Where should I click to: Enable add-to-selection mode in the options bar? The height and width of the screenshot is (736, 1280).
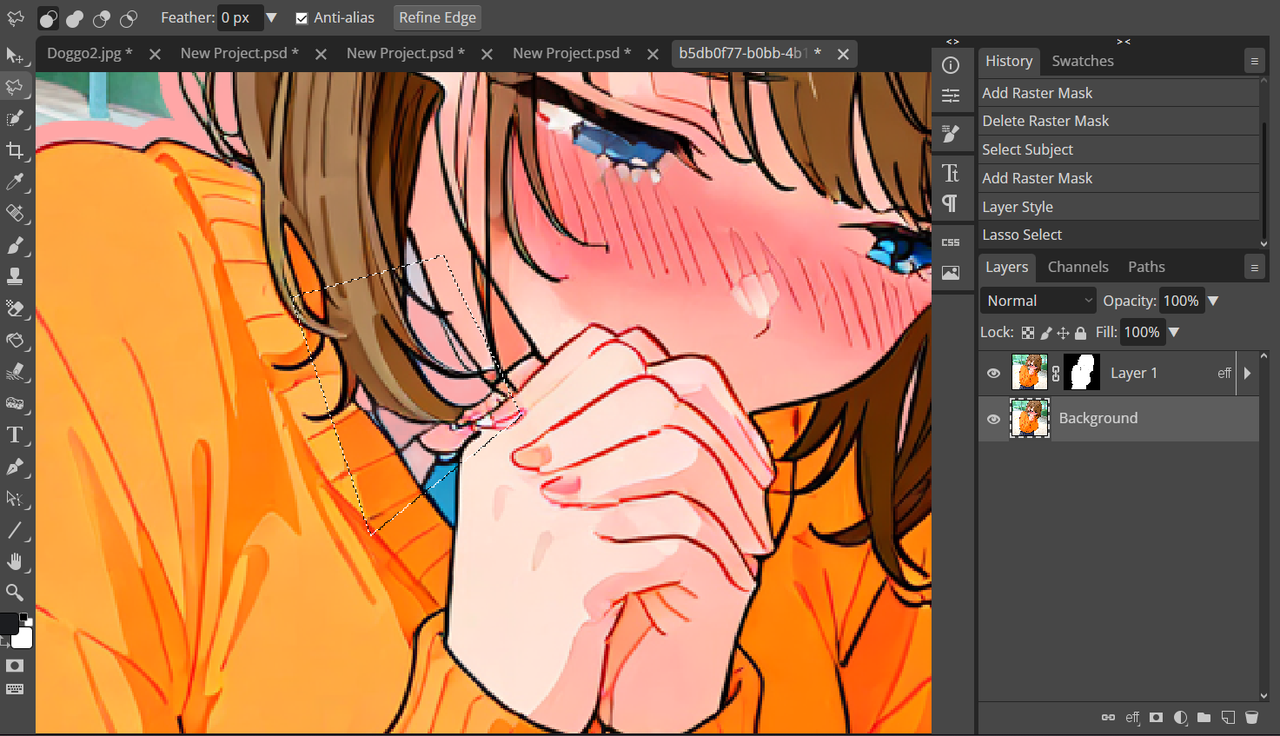pos(75,19)
